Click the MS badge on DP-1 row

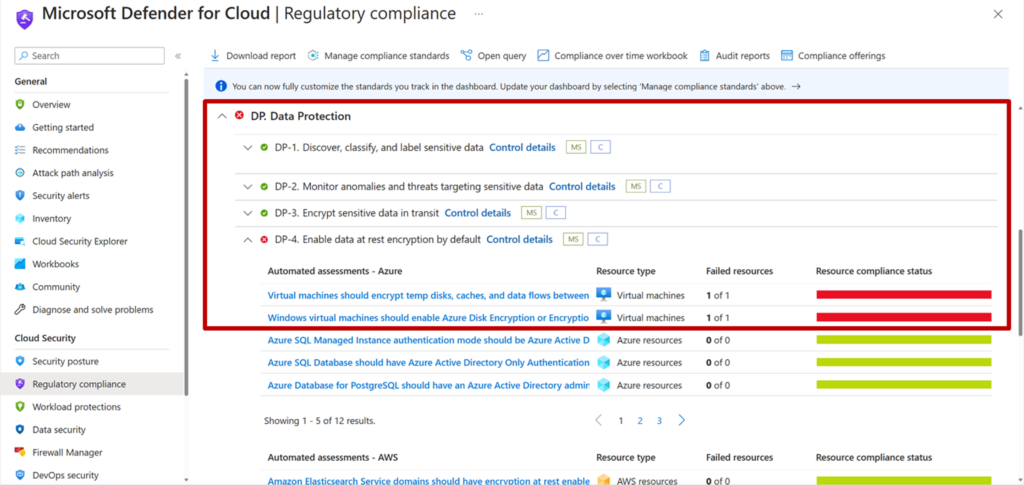coord(576,148)
